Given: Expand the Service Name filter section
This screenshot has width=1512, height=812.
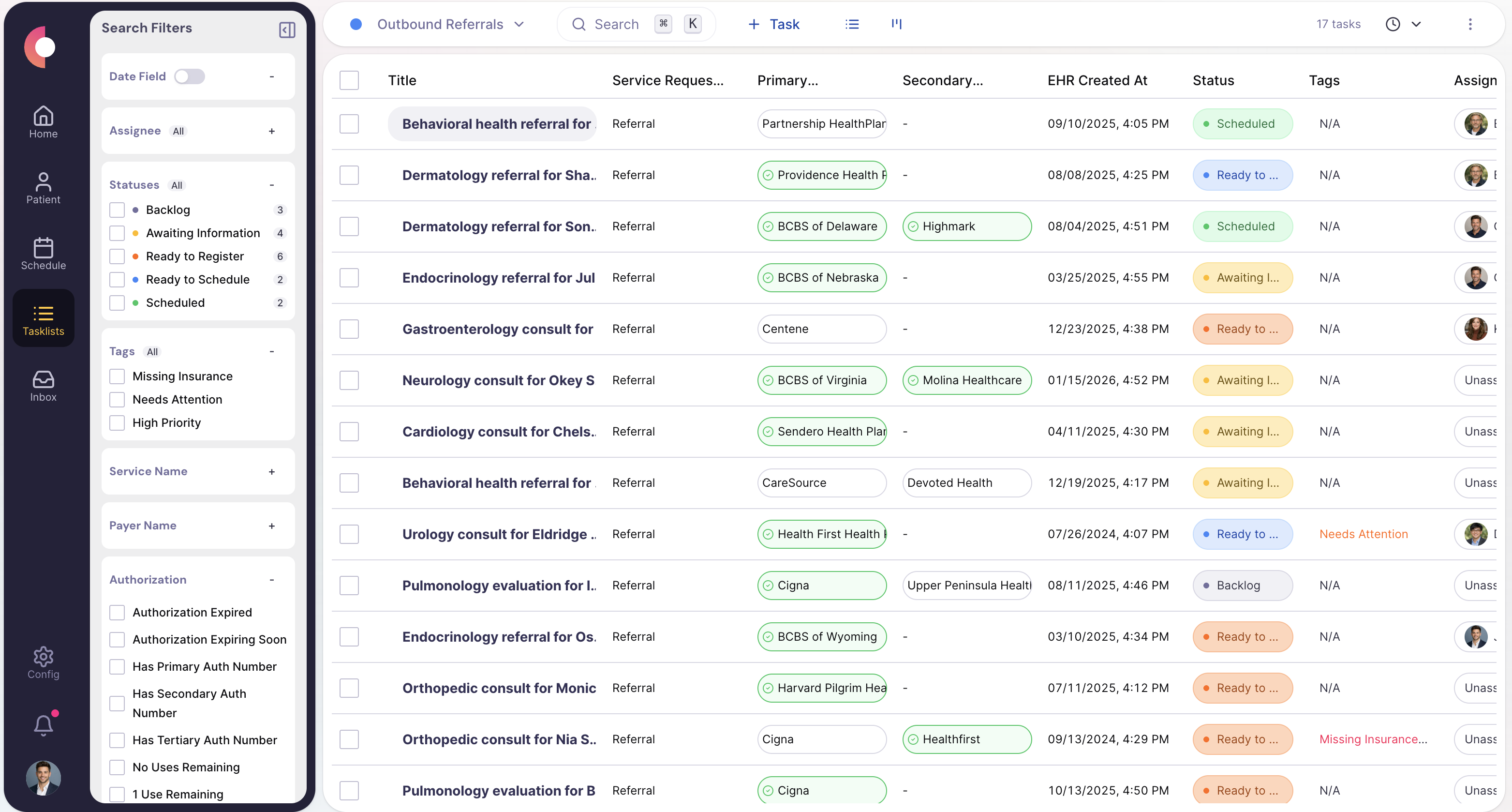Looking at the screenshot, I should (x=271, y=471).
